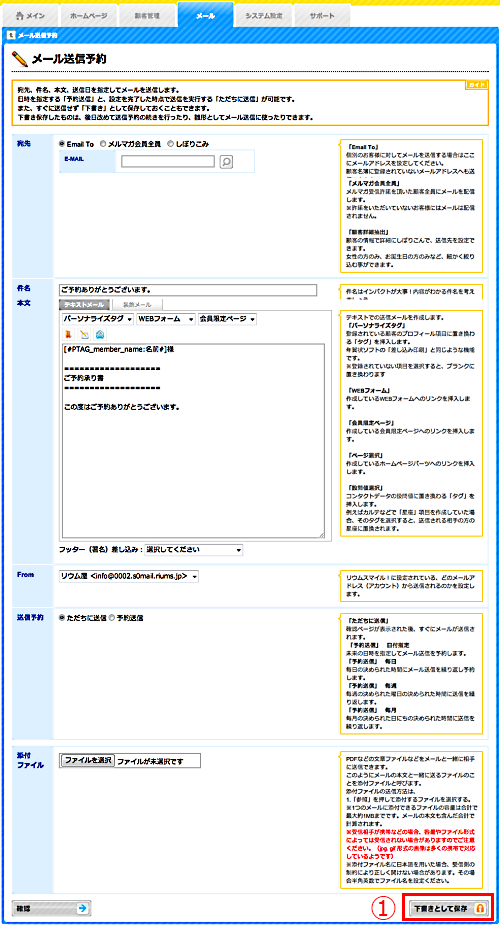Click the blue round icon above message body
The image size is (500, 925).
[99, 334]
